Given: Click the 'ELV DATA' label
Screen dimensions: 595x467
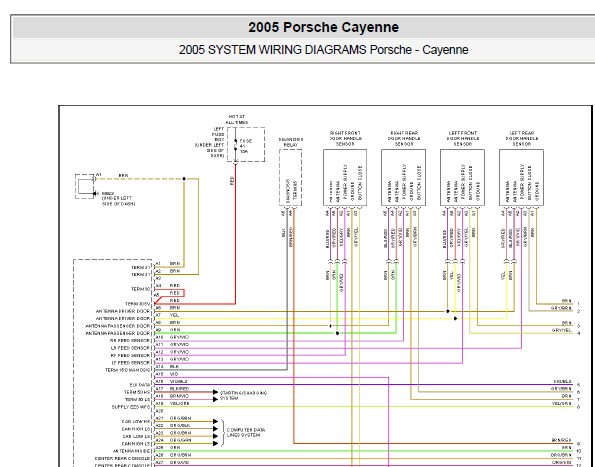Looking at the screenshot, I should tap(140, 385).
